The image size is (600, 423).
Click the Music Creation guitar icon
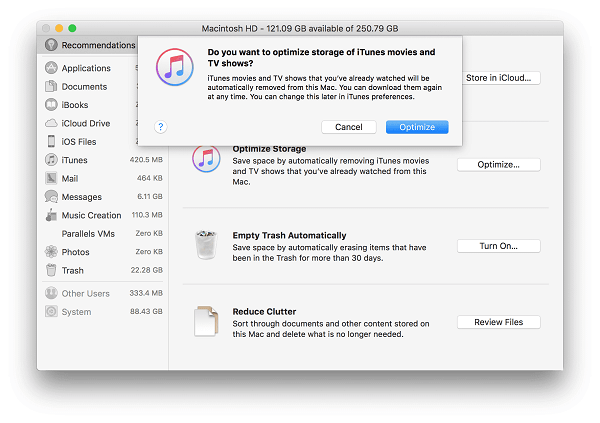click(51, 215)
